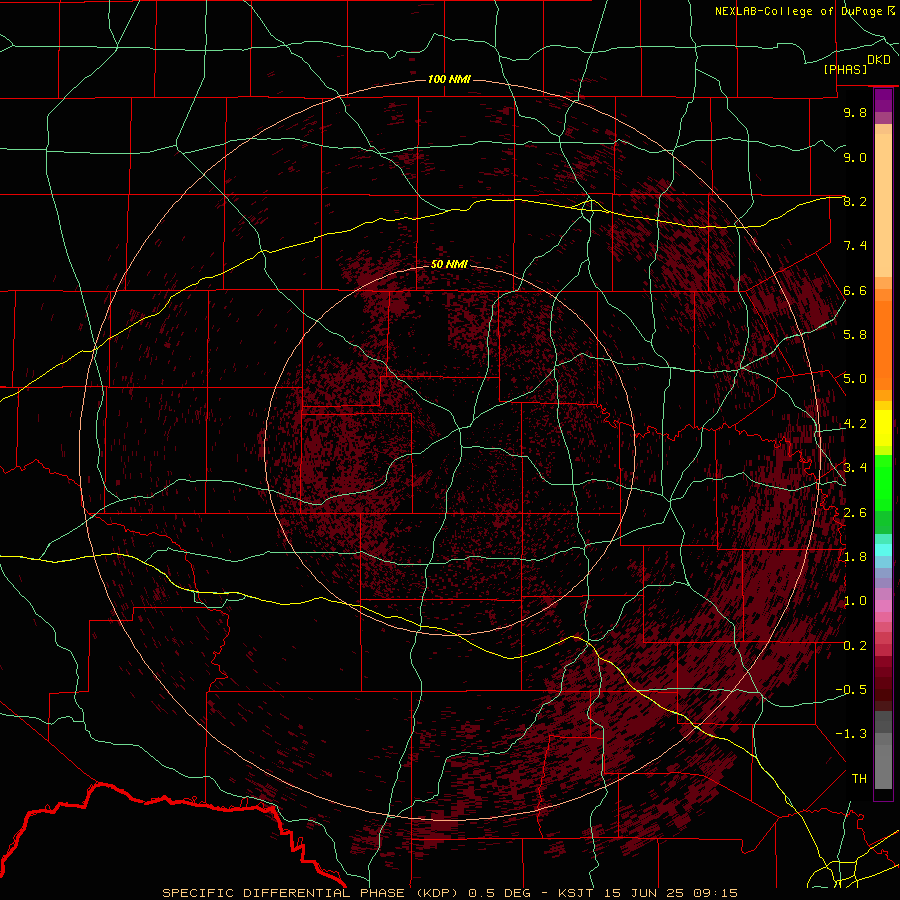Click the purple segment atop the color bar
This screenshot has width=900, height=900.
pos(883,100)
